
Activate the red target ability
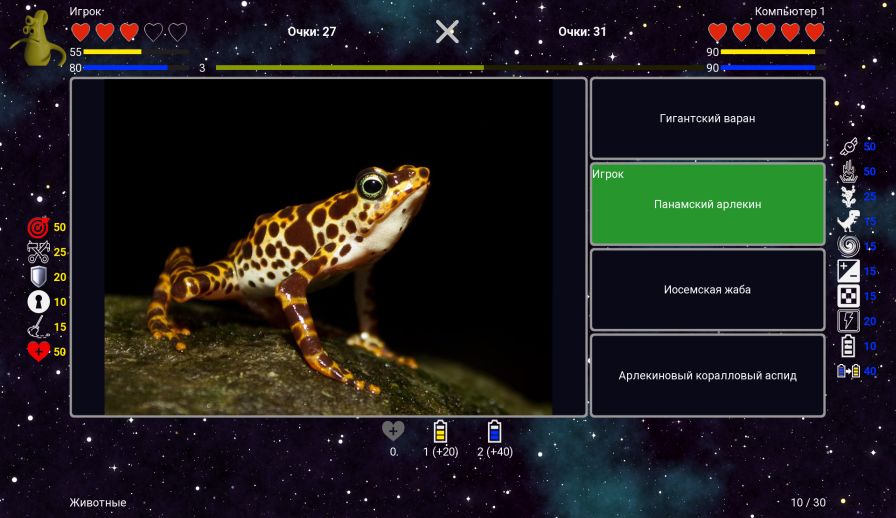point(38,228)
